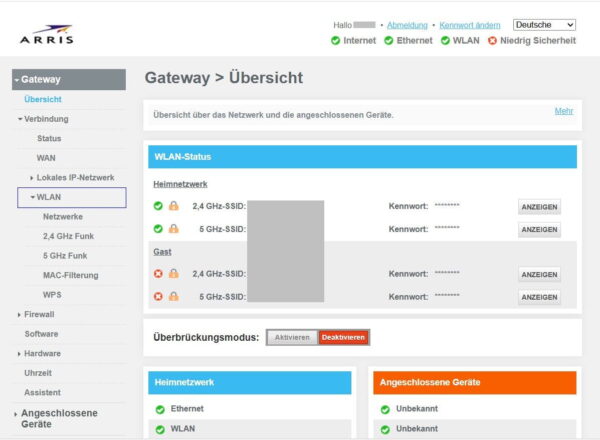
Task: Click 'Ethernet' entry in Heimnetzwerk panel
Action: pos(187,409)
